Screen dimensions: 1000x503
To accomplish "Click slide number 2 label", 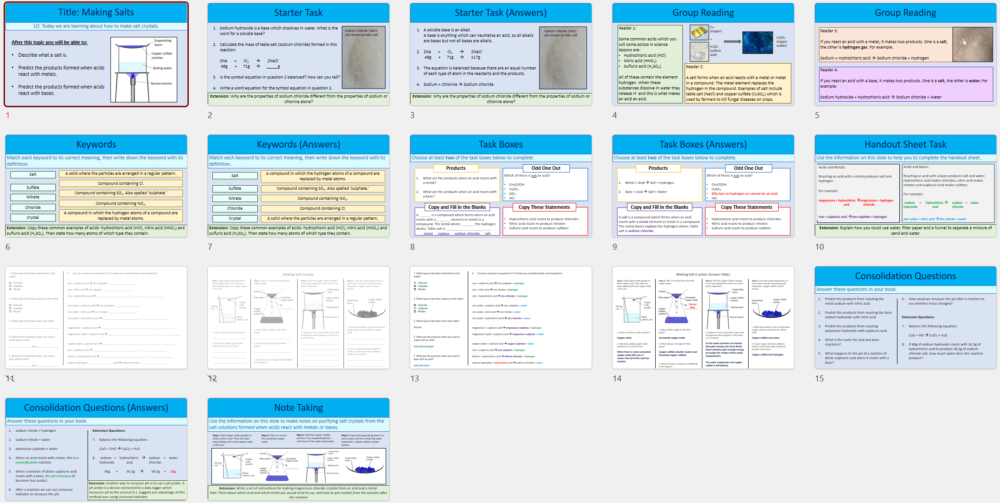I will (x=210, y=115).
